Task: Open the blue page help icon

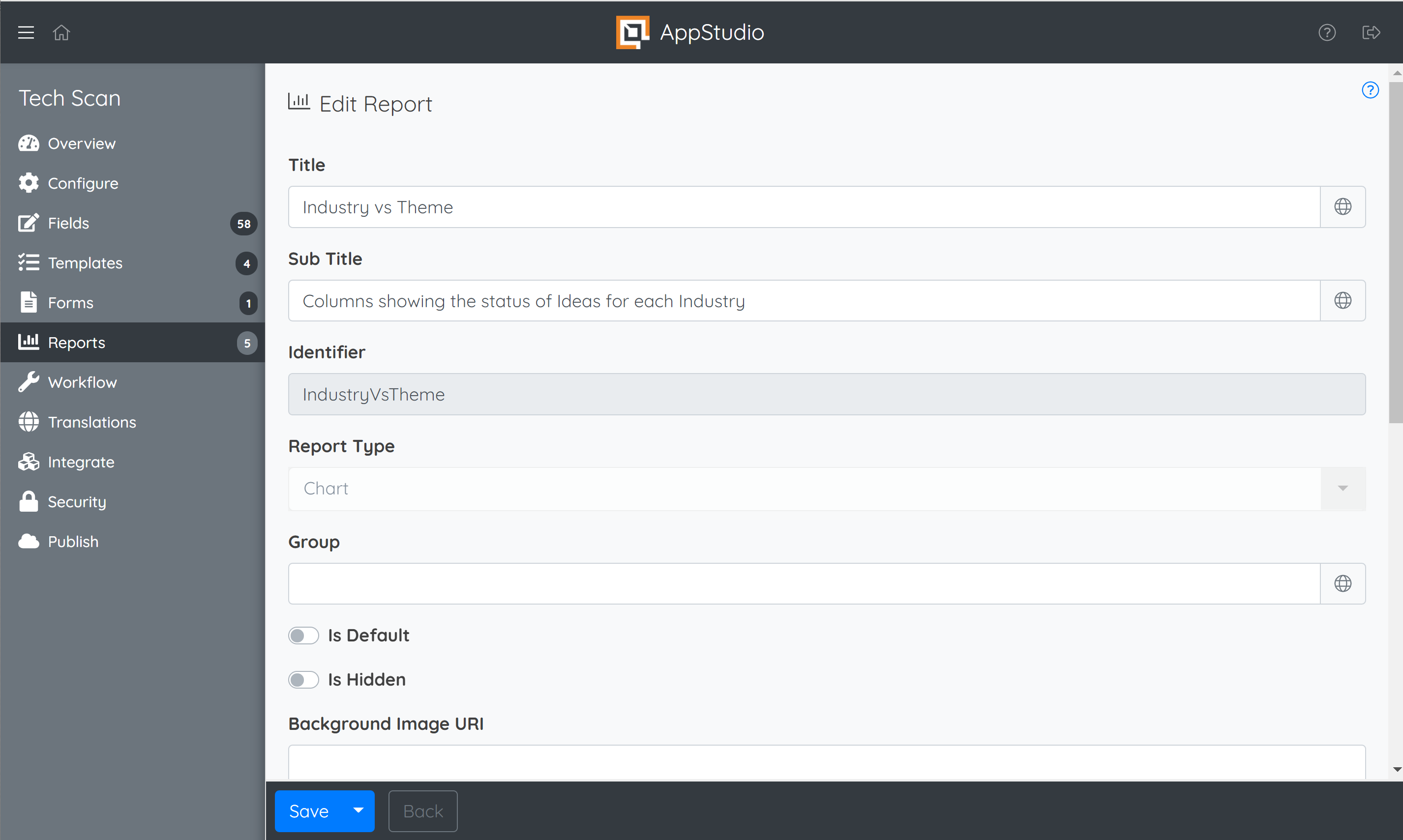Action: [1370, 90]
